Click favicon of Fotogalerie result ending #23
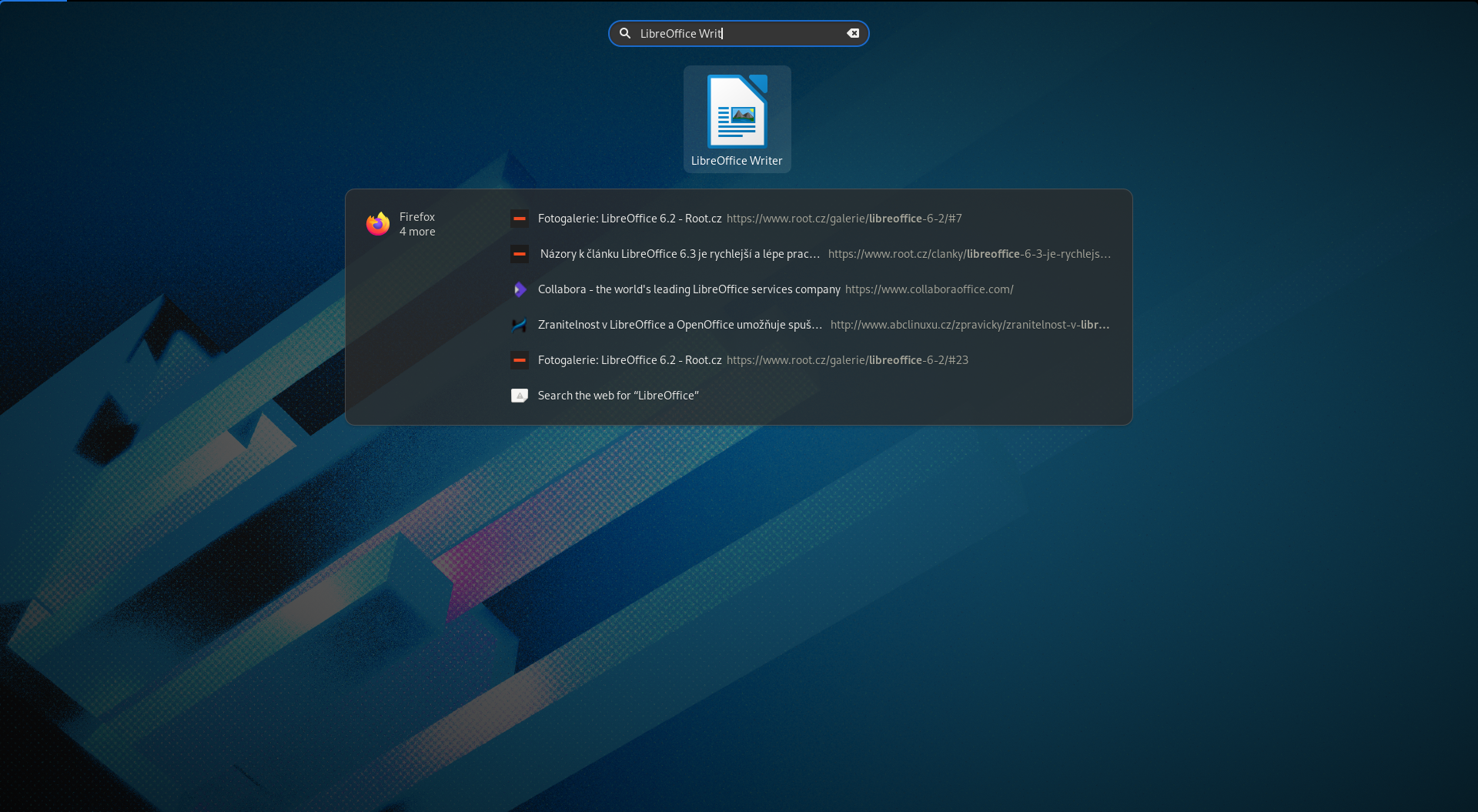The image size is (1478, 812). pos(520,360)
